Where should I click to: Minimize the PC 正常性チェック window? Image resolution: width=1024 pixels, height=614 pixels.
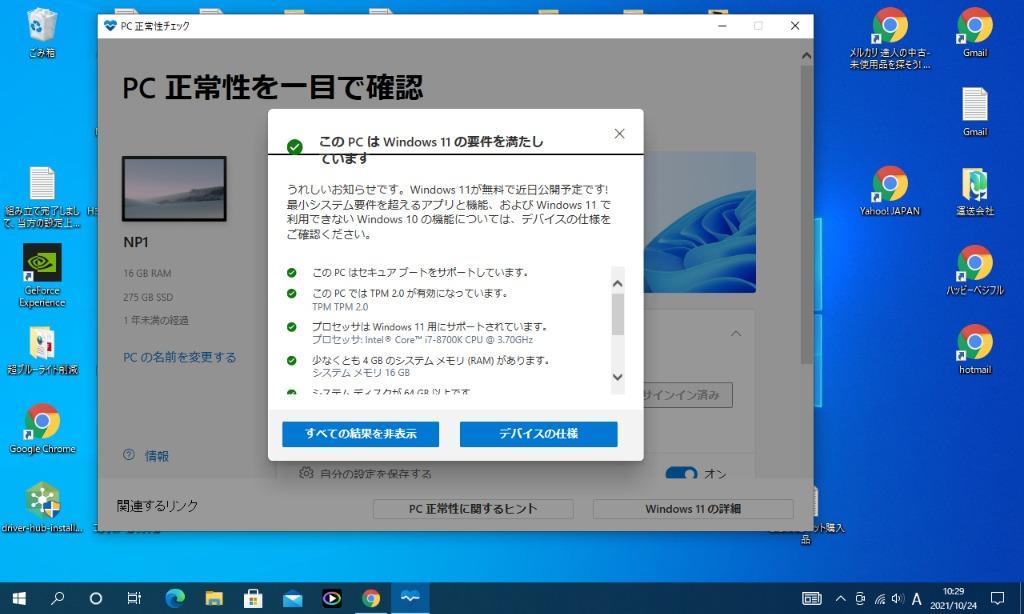(722, 26)
